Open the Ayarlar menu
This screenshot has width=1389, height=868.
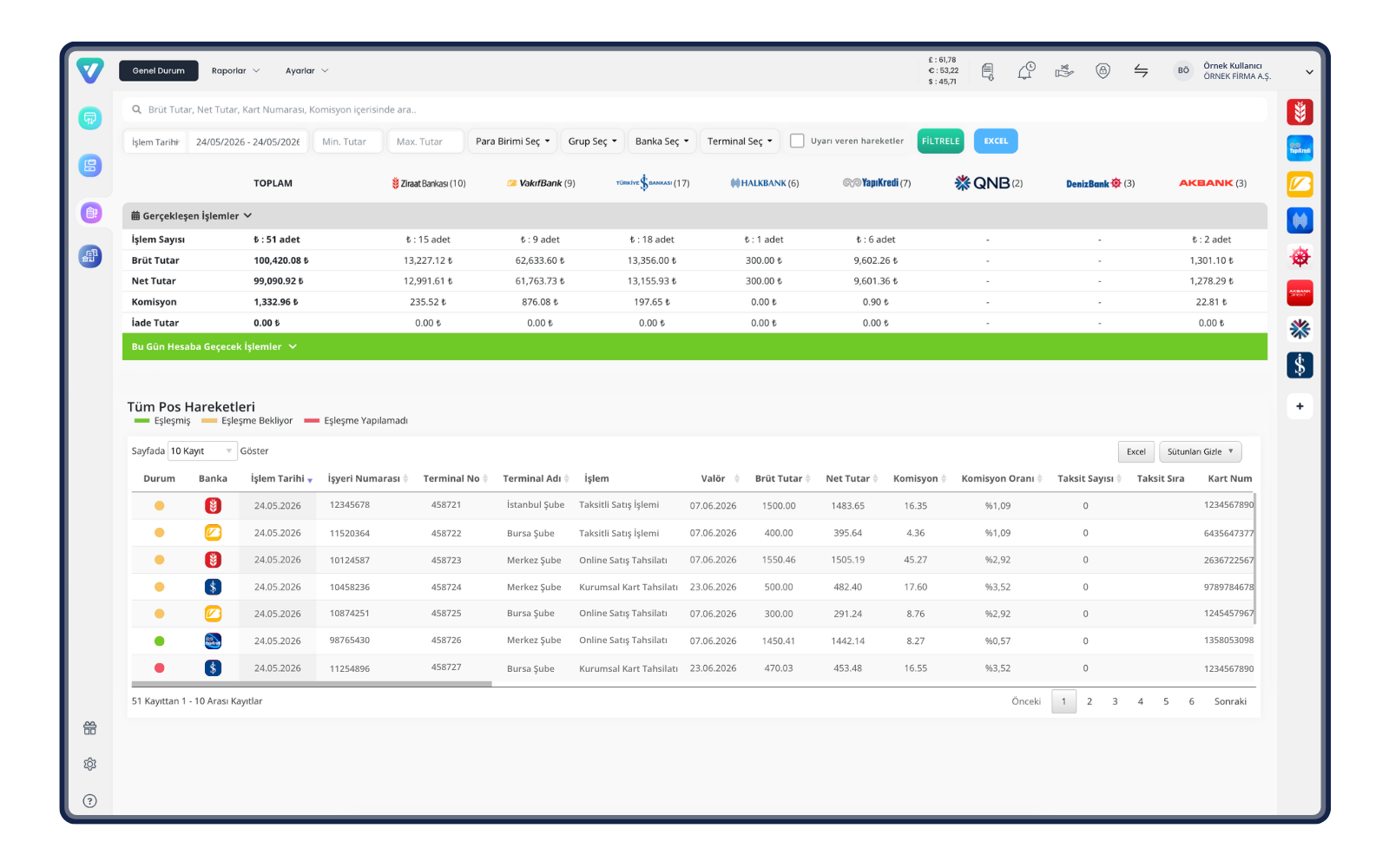pos(306,71)
